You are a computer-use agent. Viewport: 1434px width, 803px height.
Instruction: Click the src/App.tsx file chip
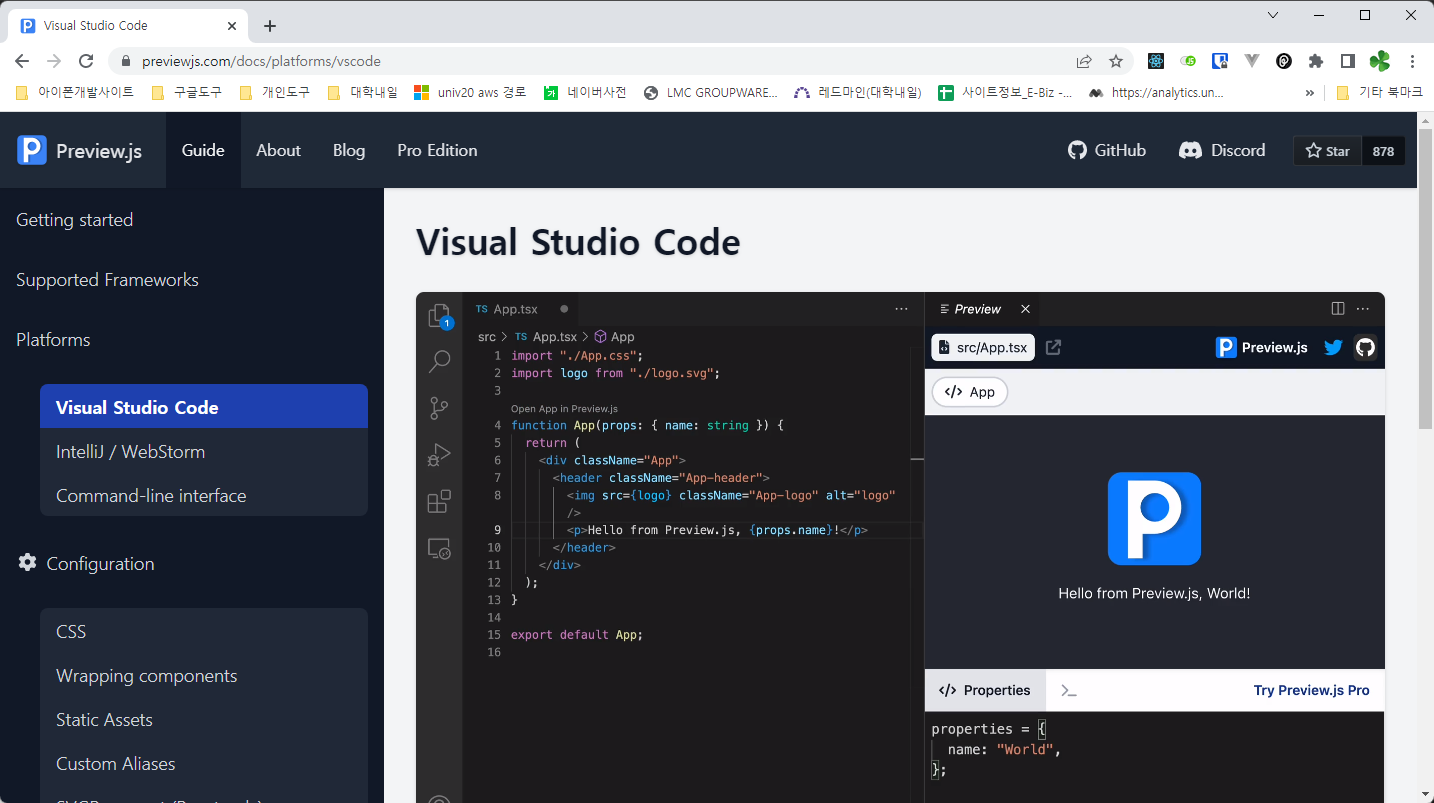coord(983,347)
